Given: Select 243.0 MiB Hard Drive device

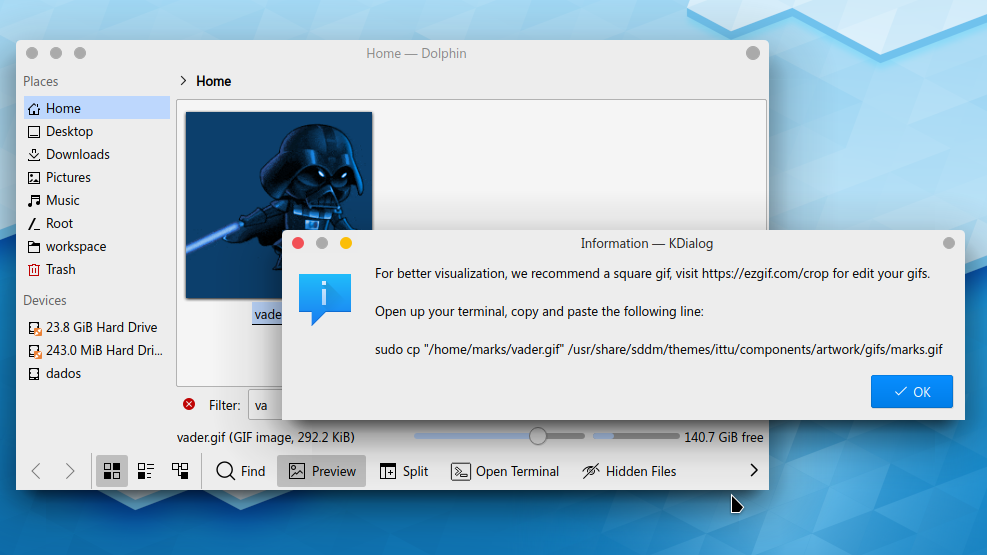Looking at the screenshot, I should pyautogui.click(x=97, y=350).
